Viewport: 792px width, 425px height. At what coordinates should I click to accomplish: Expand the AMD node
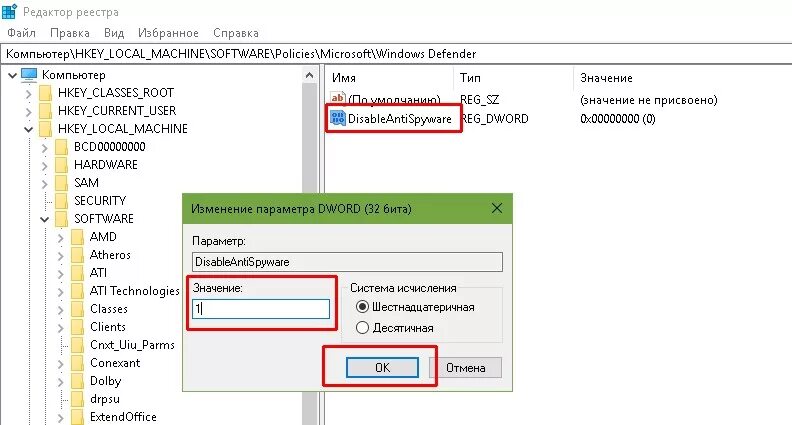(61, 238)
